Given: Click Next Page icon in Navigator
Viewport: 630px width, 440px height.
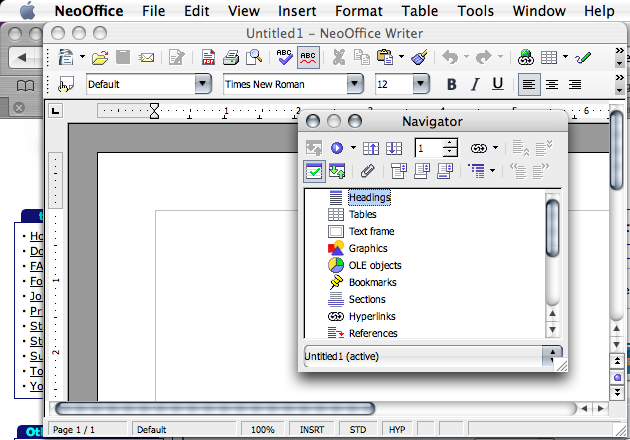Looking at the screenshot, I should [x=394, y=148].
